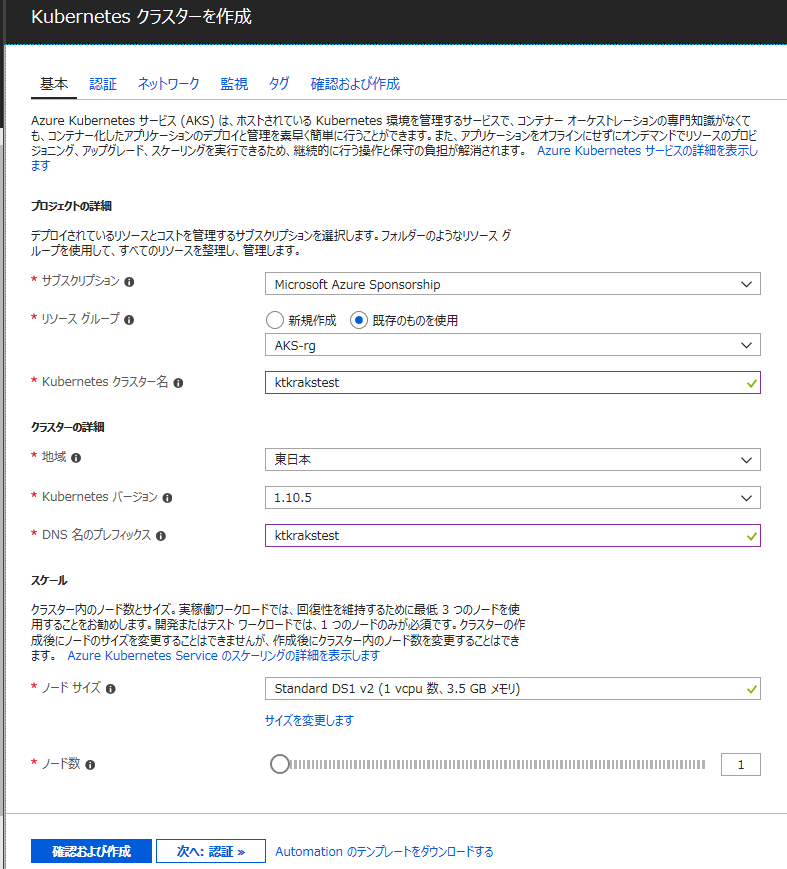Switch to the 確認および作成 tab

tap(355, 84)
